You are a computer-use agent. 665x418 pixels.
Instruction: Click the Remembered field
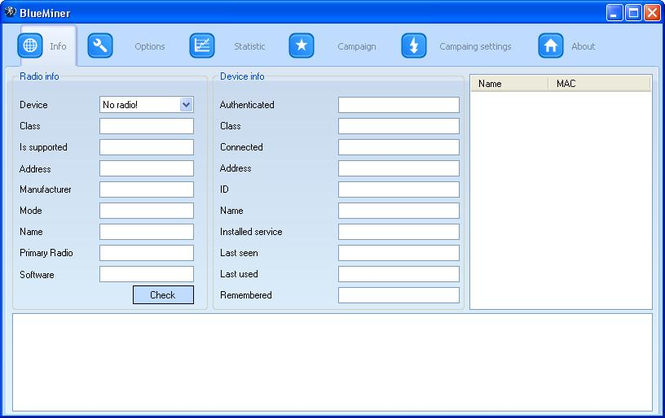(x=399, y=295)
